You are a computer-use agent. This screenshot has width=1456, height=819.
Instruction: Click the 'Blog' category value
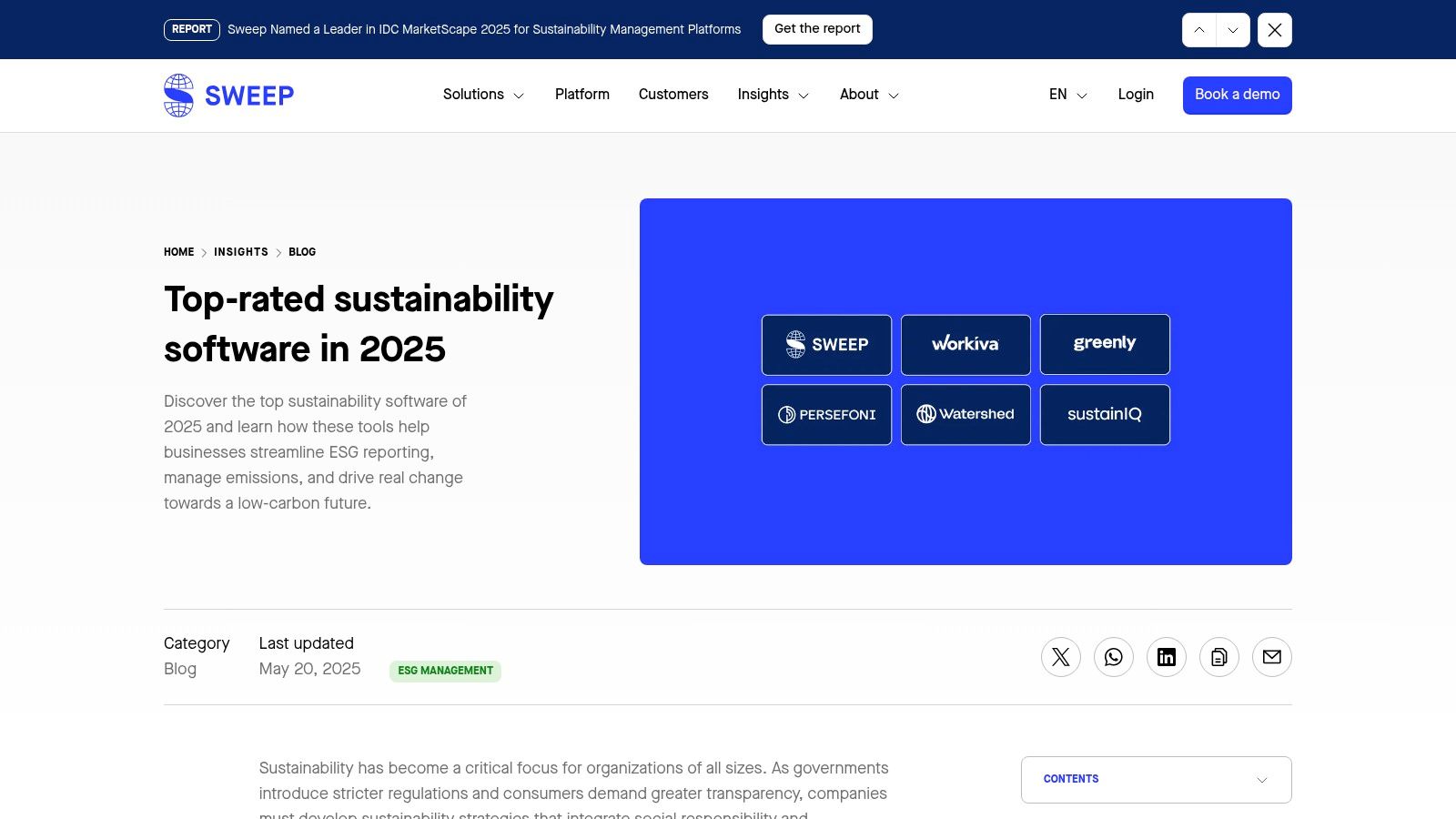(x=180, y=669)
